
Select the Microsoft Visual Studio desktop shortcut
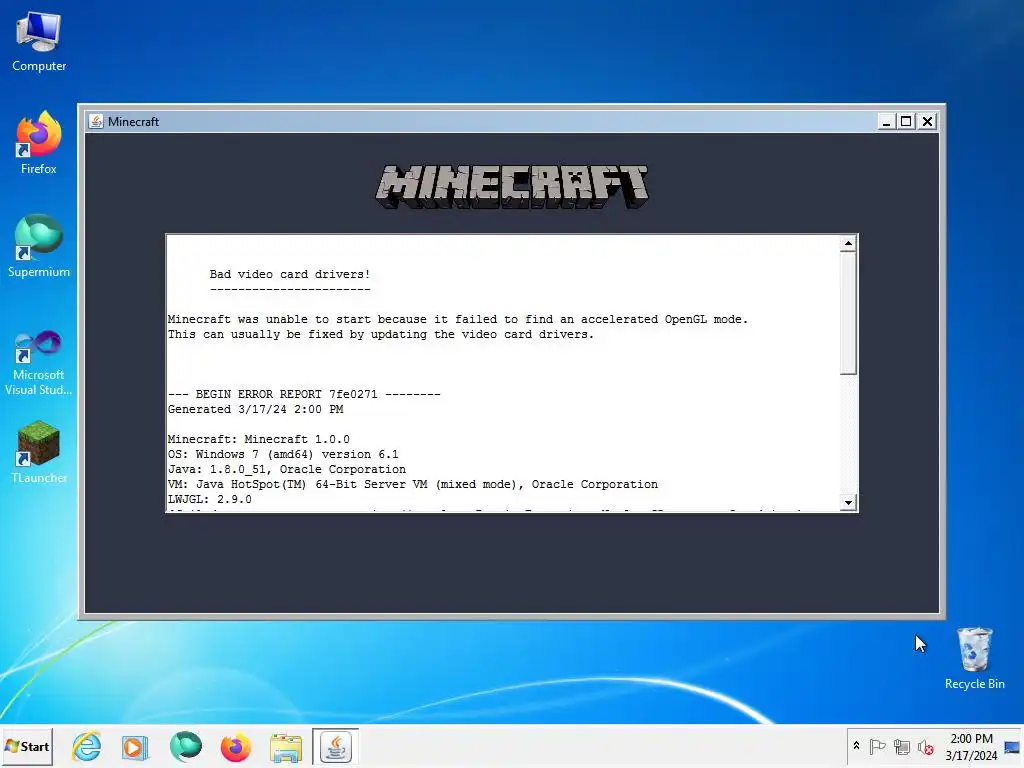(39, 363)
